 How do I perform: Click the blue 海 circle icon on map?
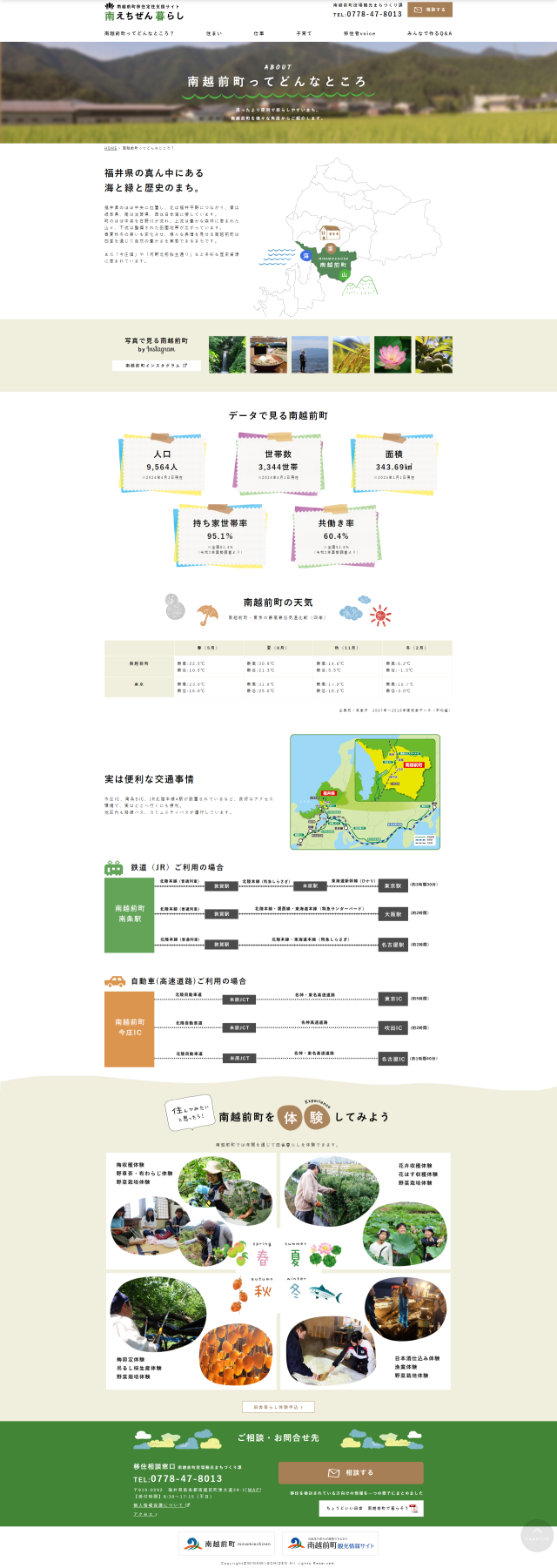[306, 256]
